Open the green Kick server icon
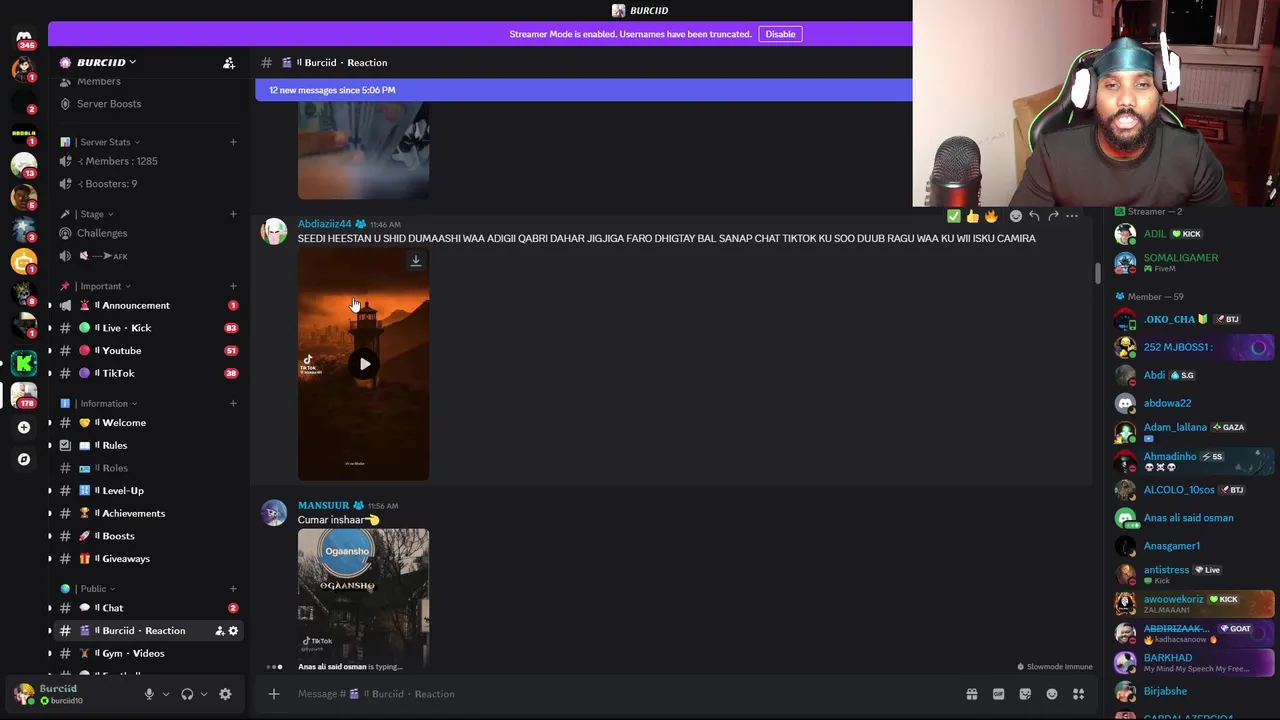This screenshot has height=720, width=1280. 24,363
